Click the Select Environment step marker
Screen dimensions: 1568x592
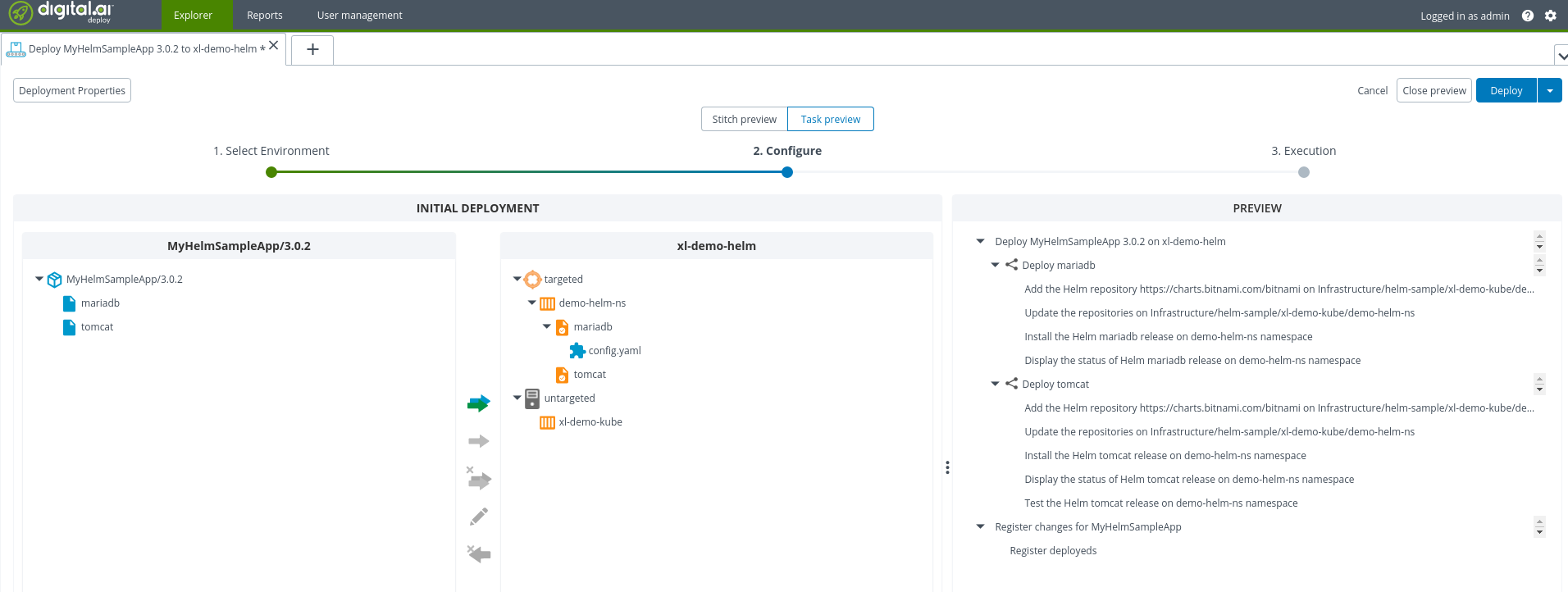tap(271, 172)
